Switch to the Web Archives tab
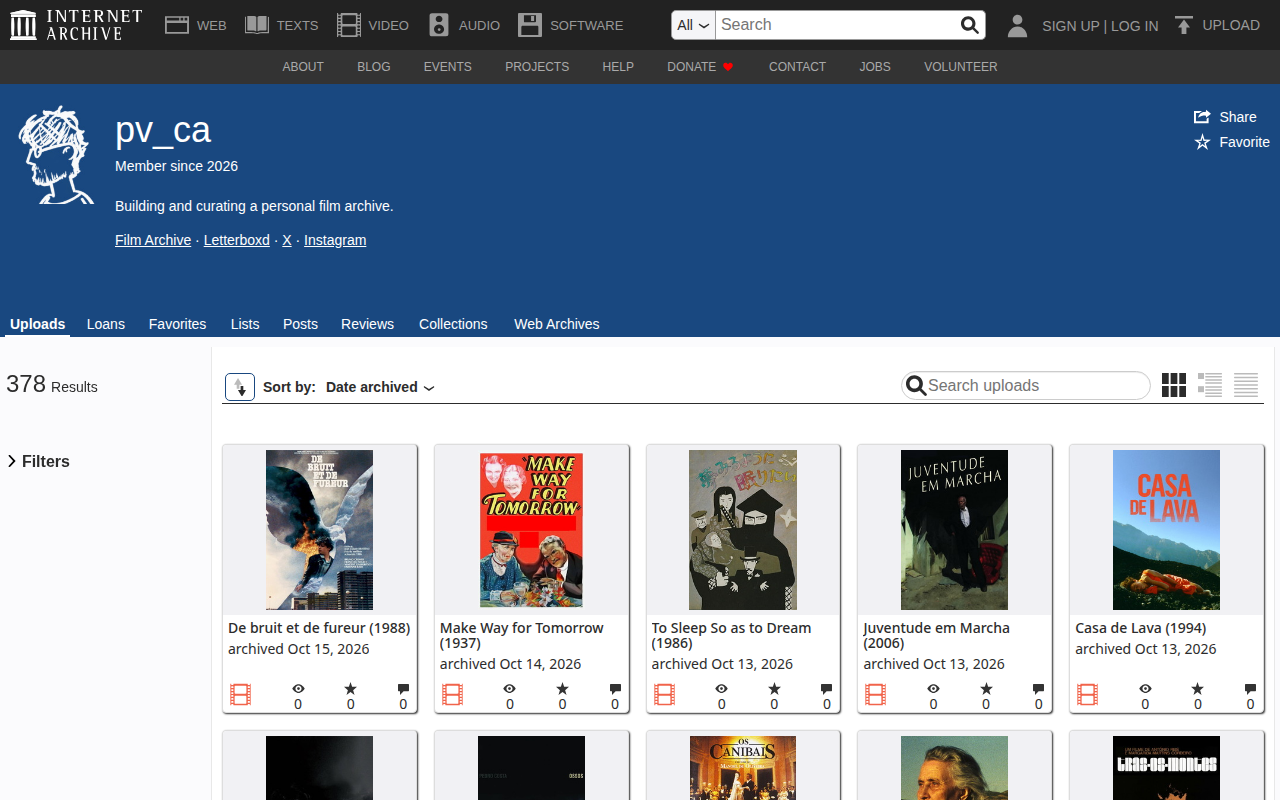Viewport: 1280px width, 800px height. coord(557,324)
